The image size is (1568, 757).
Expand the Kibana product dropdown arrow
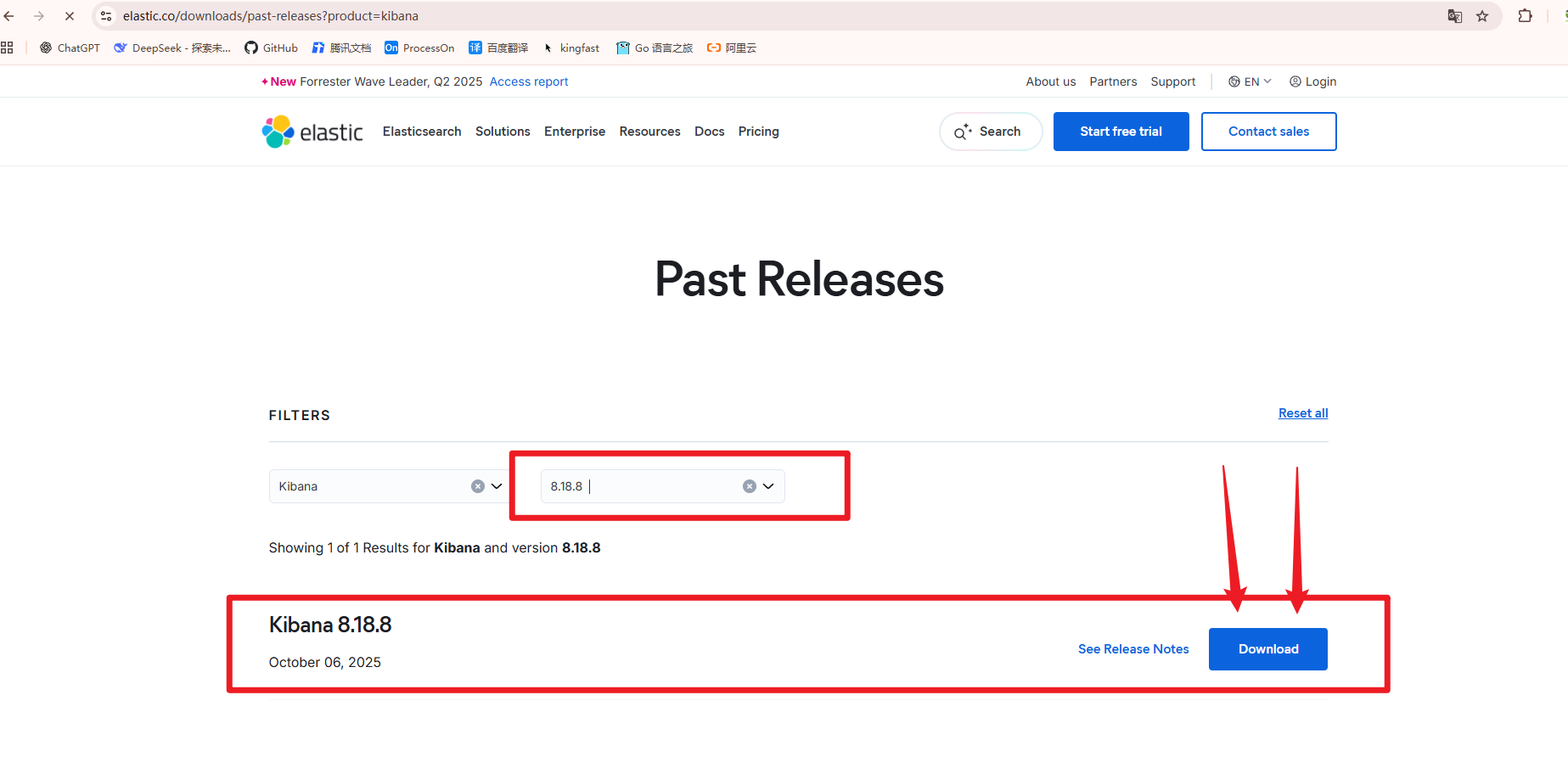coord(497,486)
